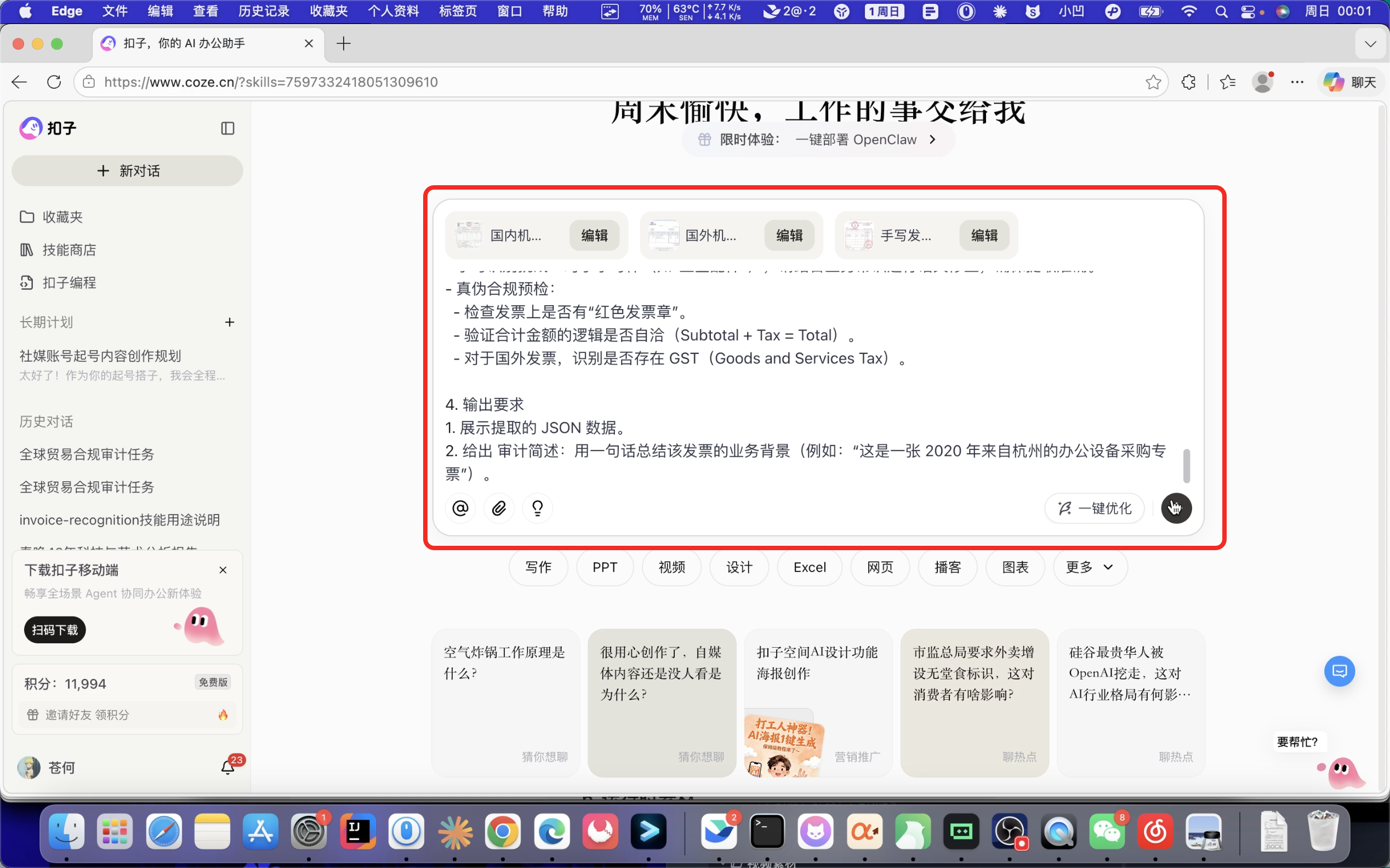1390x868 pixels.
Task: Open first 全球贸易合规审计任务 history chat
Action: tap(87, 454)
